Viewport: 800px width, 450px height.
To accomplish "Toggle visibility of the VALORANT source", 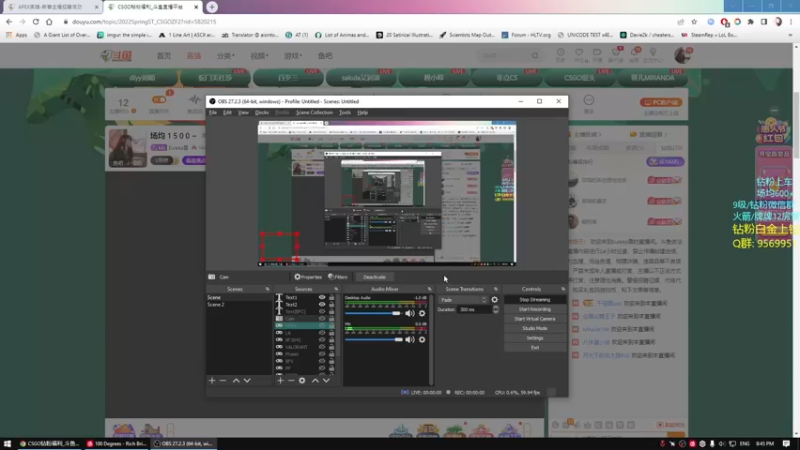I will tap(322, 347).
